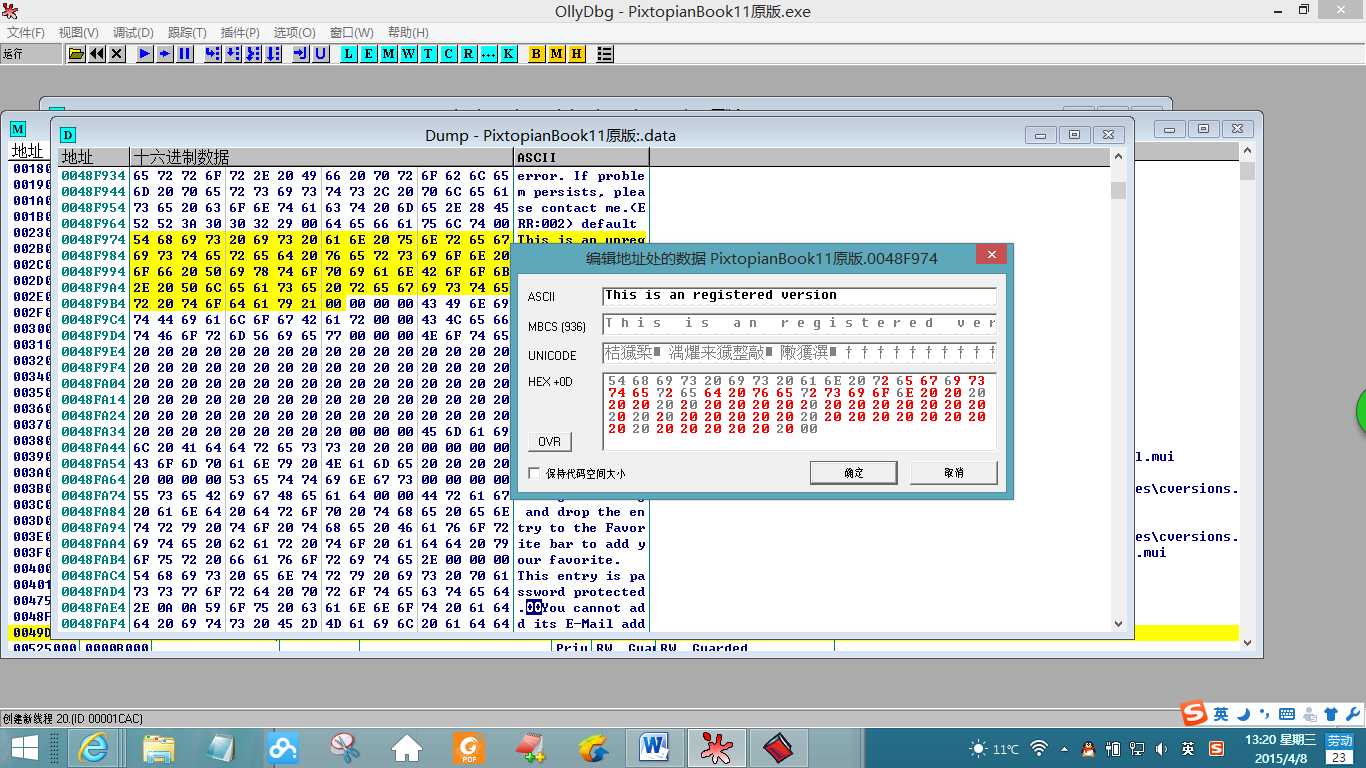Click the run thread arrow icon
The height and width of the screenshot is (768, 1366).
(x=165, y=54)
